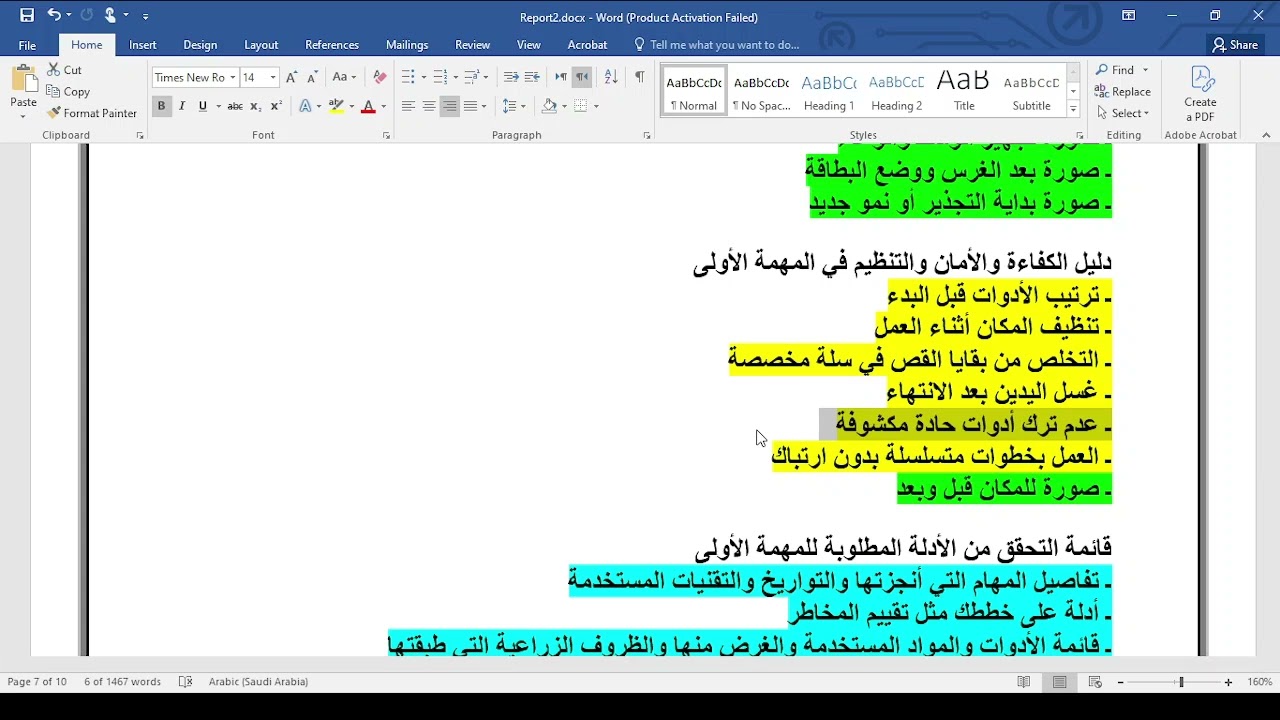Click the Cut scissors icon
The image size is (1280, 720).
53,70
